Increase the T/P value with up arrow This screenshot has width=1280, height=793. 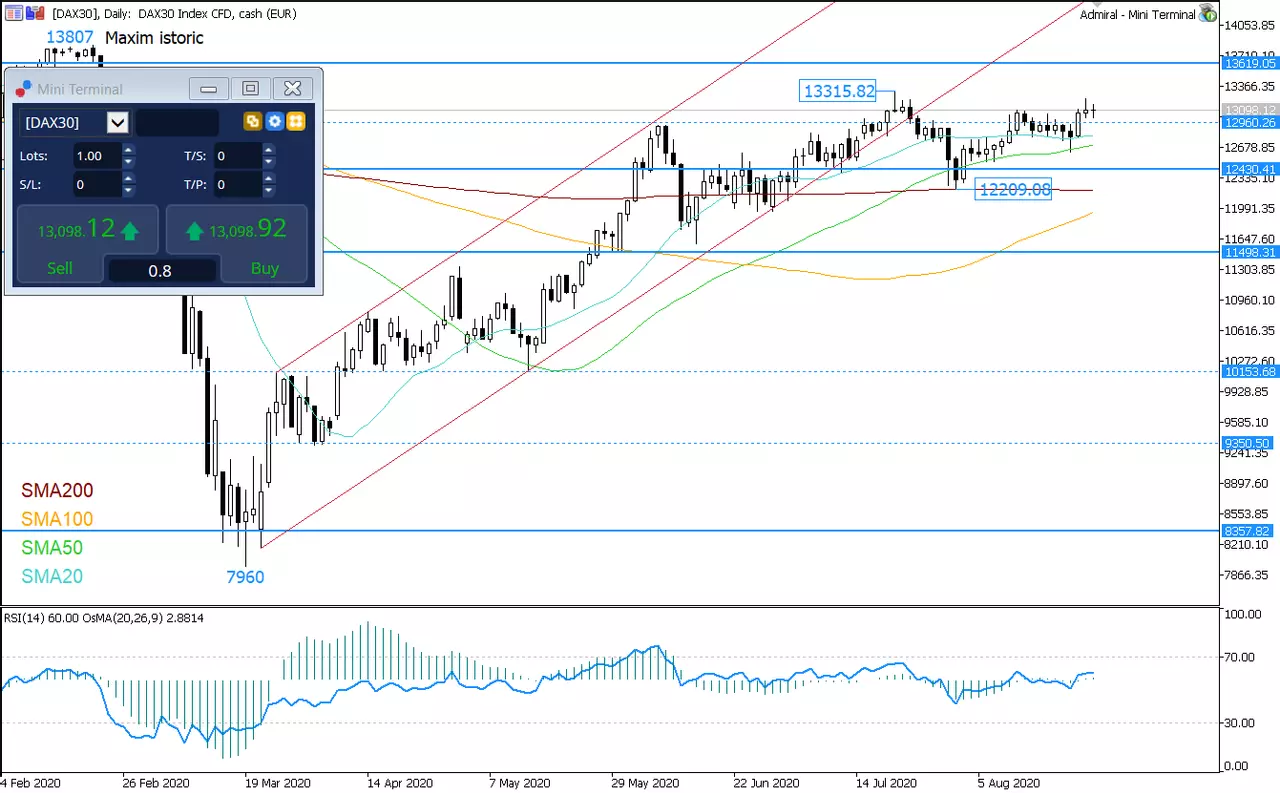268,178
